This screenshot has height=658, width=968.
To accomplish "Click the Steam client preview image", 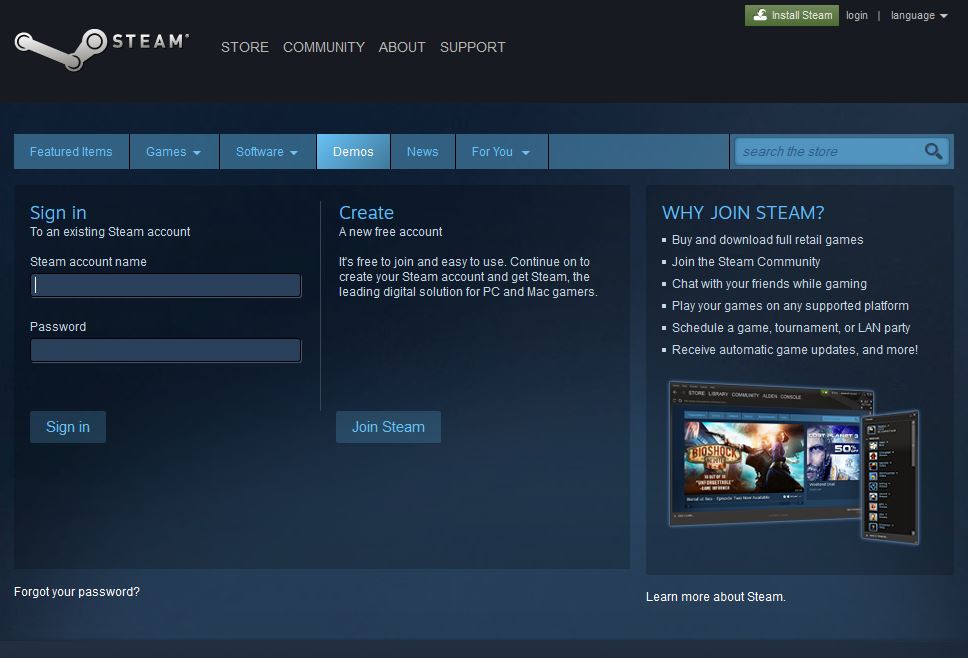I will [794, 462].
